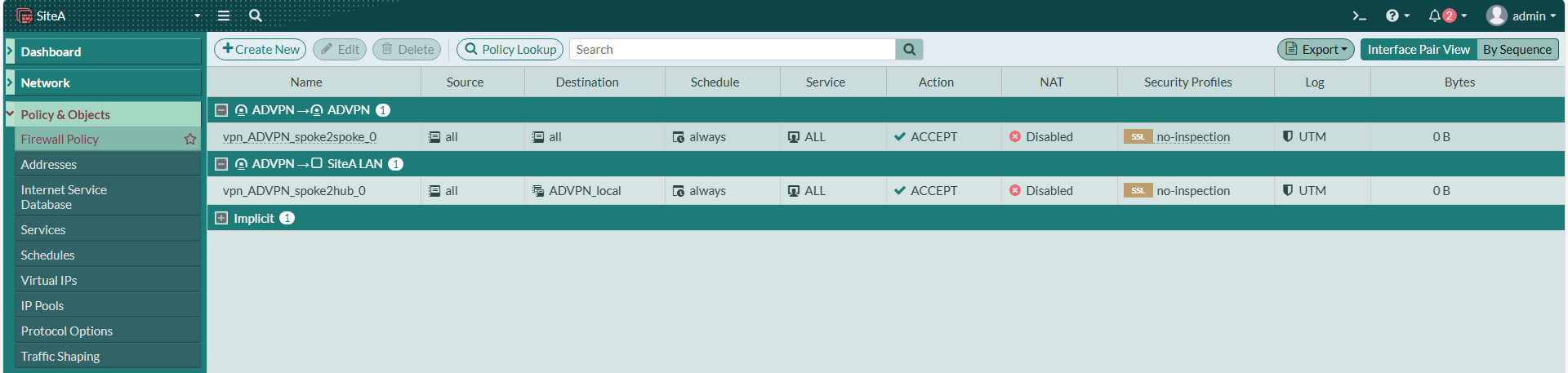The height and width of the screenshot is (373, 1568).
Task: Click the search magnifier button beside Search
Action: (910, 50)
